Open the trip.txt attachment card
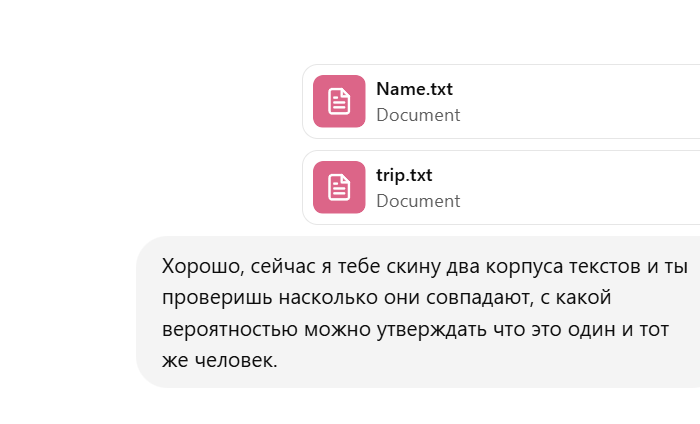 (501, 187)
